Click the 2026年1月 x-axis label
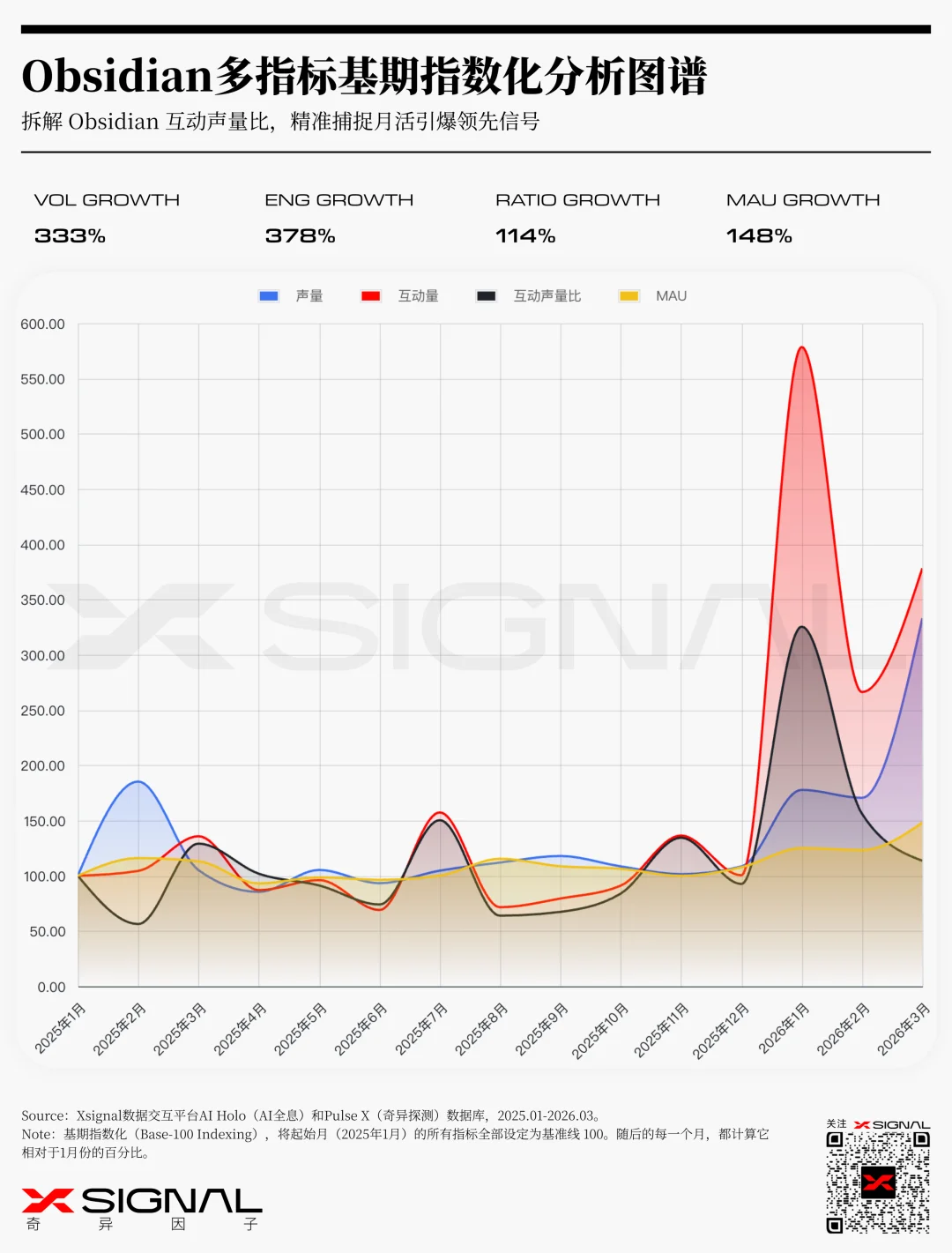Screen dimensions: 952x1253 pos(784,1029)
